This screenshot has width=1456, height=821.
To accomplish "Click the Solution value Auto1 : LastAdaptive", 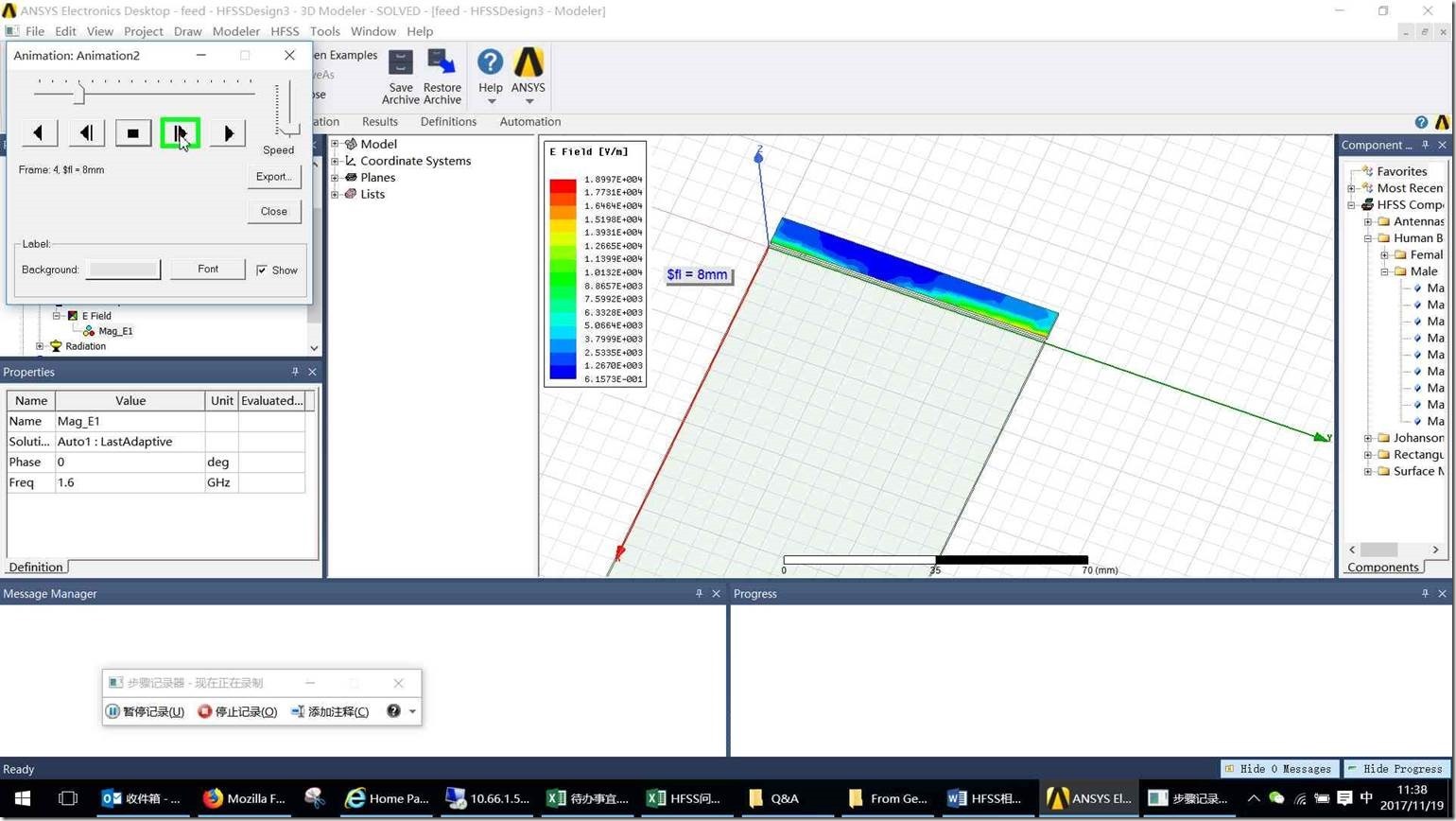I will [x=130, y=442].
